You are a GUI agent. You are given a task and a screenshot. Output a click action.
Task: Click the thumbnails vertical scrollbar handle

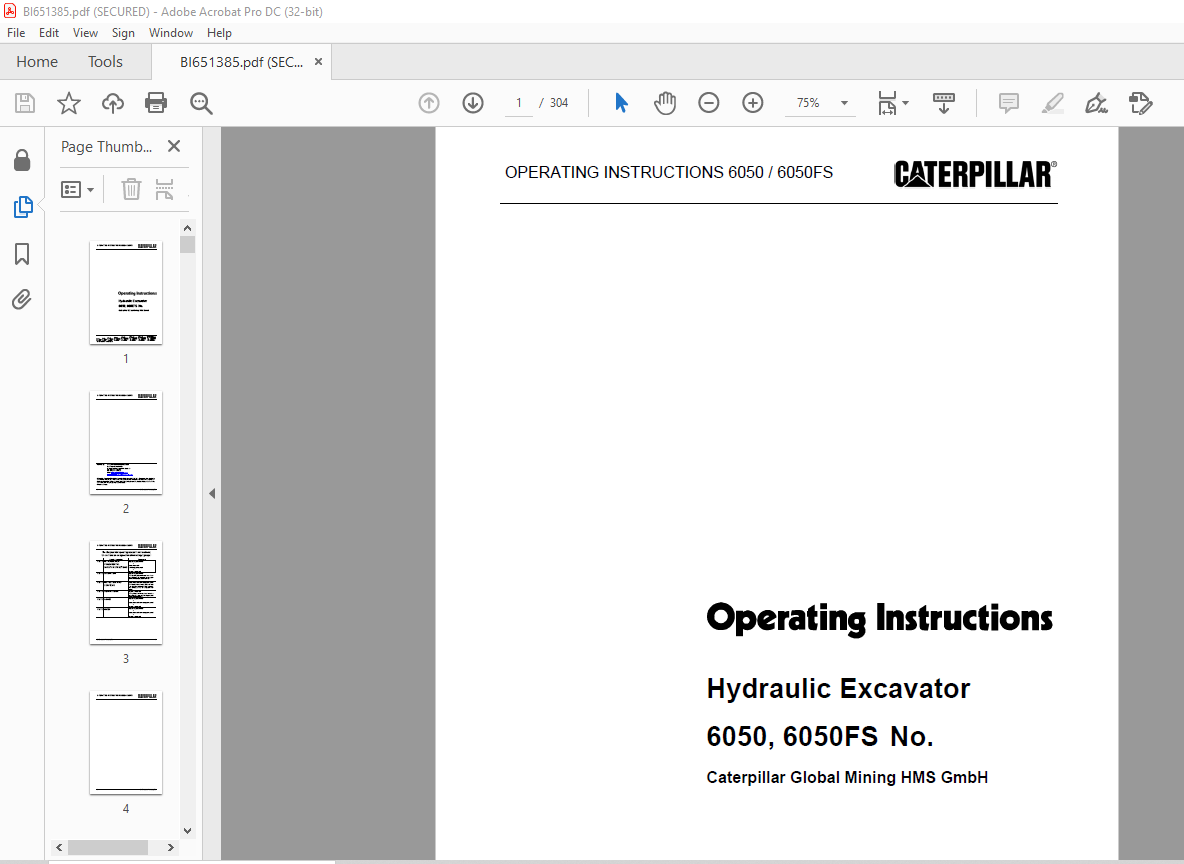(187, 244)
